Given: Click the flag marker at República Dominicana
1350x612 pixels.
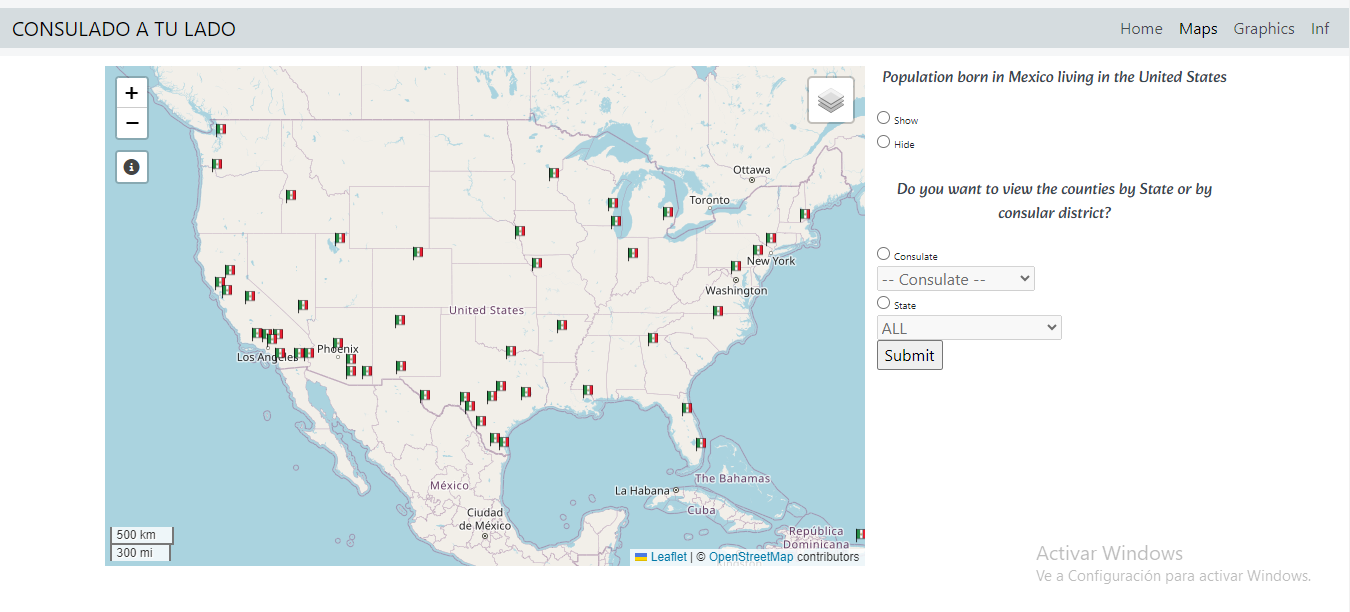Looking at the screenshot, I should pyautogui.click(x=859, y=535).
